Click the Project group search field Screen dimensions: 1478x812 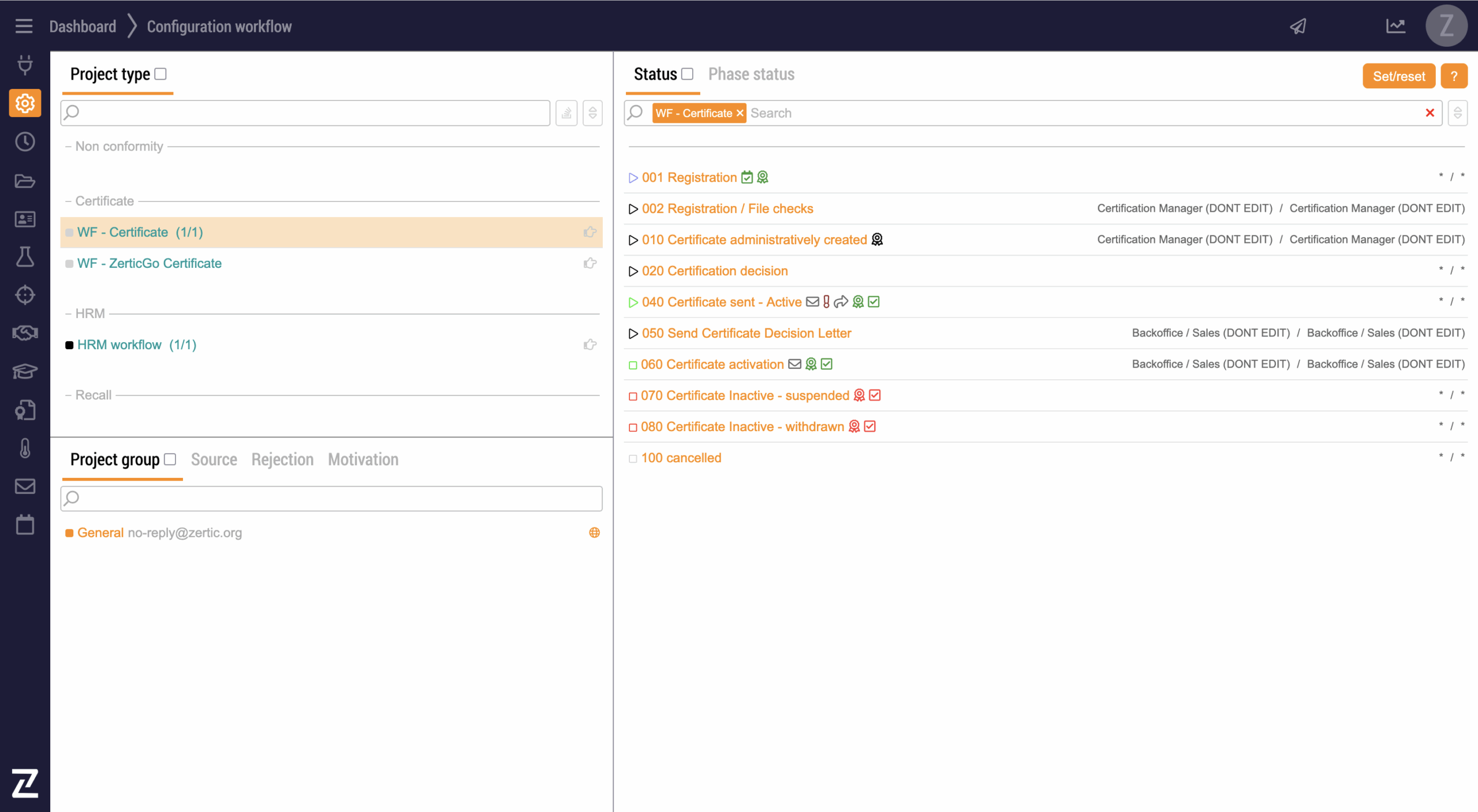point(331,498)
